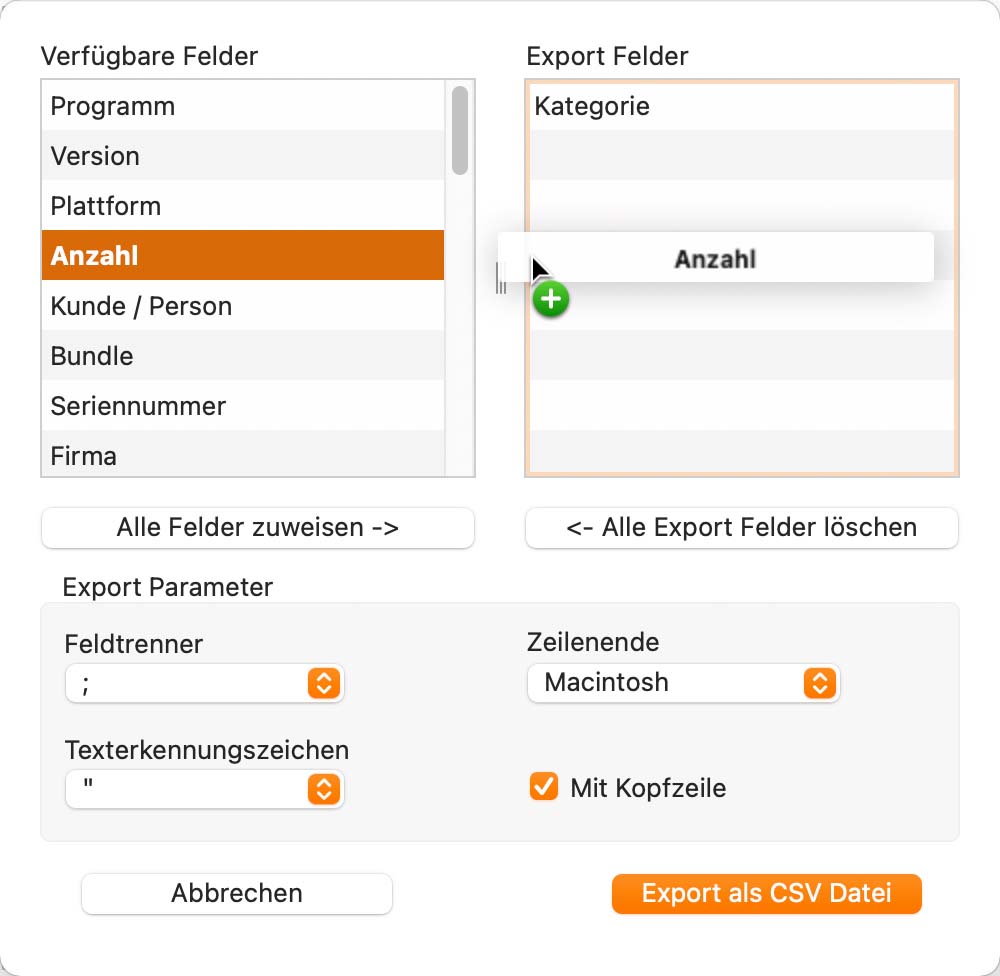Open the Texterkennungszeichen dropdown

click(x=204, y=789)
